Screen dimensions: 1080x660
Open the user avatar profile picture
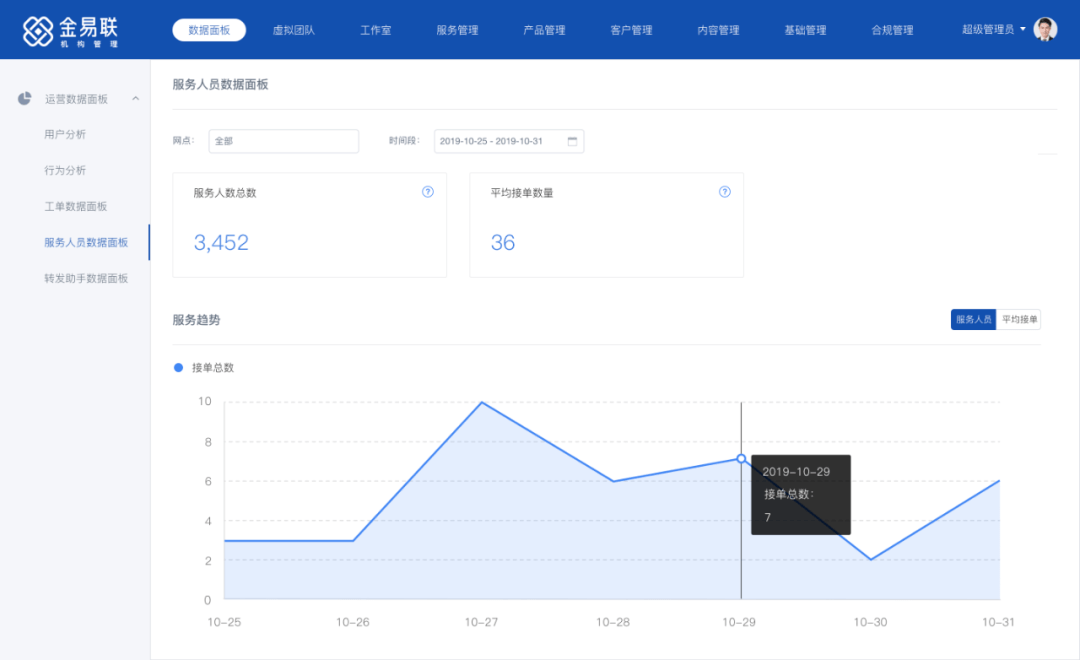[x=1045, y=30]
